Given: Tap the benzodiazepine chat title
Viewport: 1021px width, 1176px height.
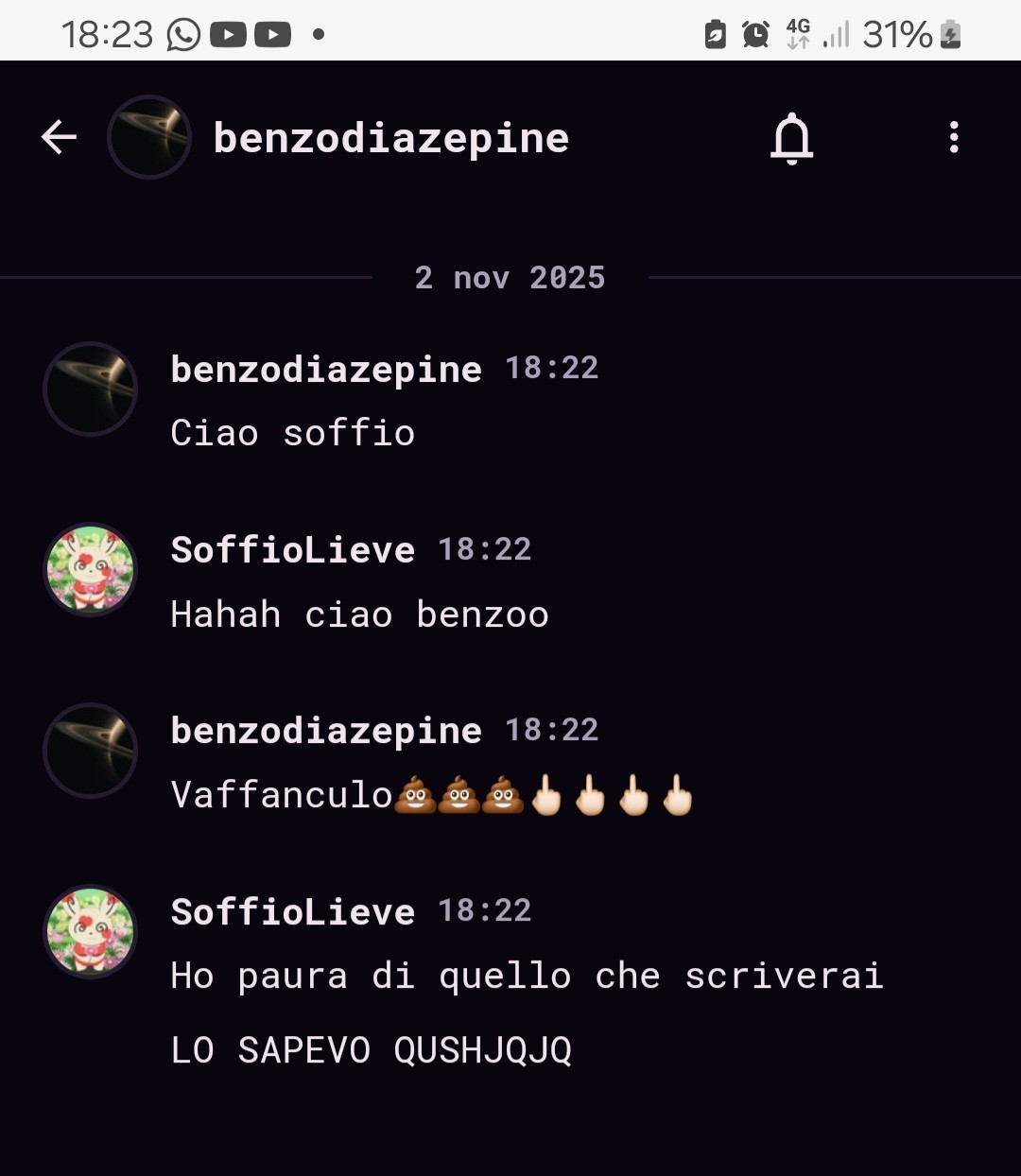Looking at the screenshot, I should 391,138.
